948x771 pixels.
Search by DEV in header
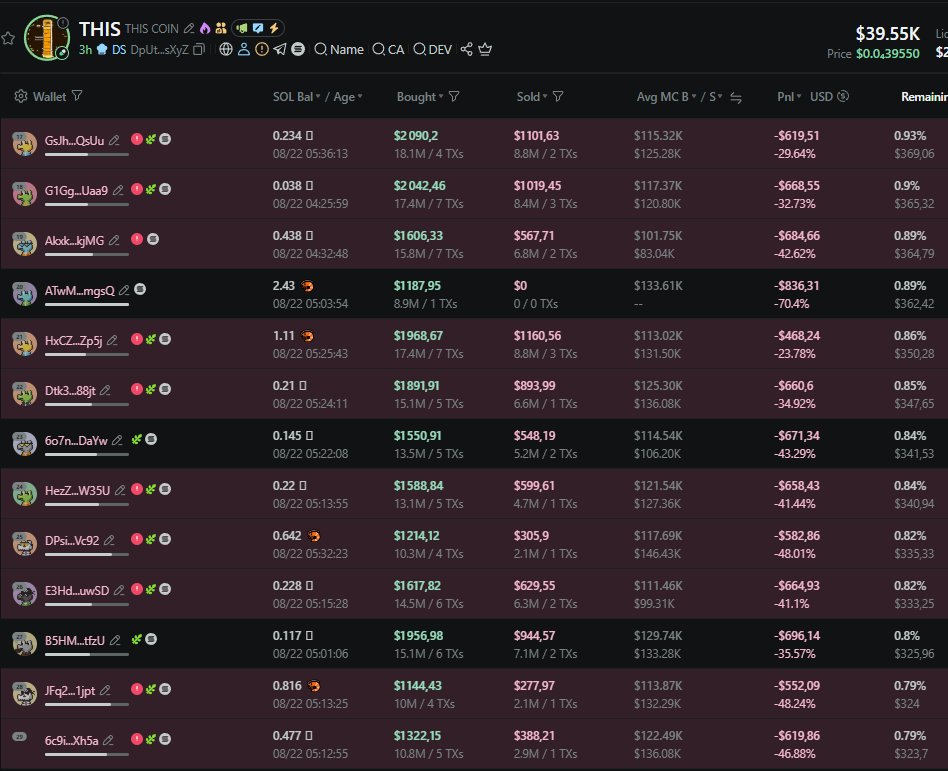click(x=432, y=49)
